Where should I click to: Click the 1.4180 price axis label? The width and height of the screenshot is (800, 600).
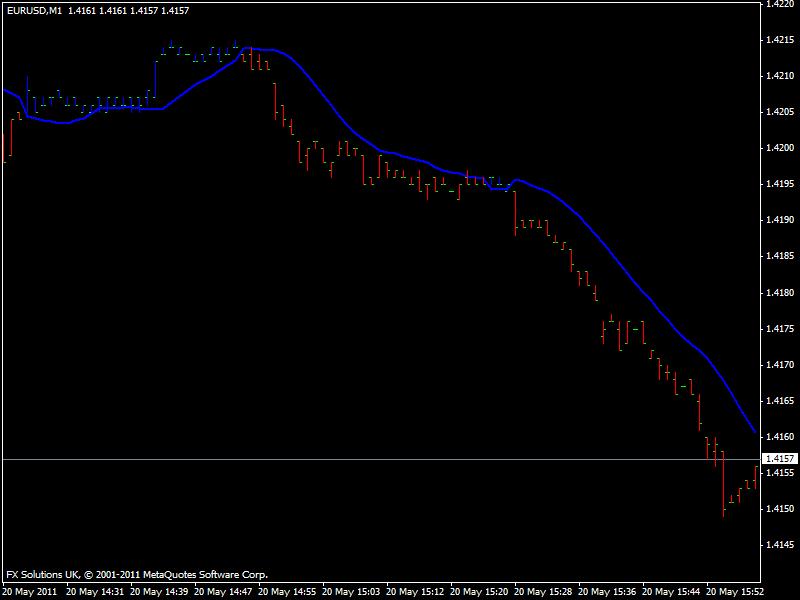point(780,293)
